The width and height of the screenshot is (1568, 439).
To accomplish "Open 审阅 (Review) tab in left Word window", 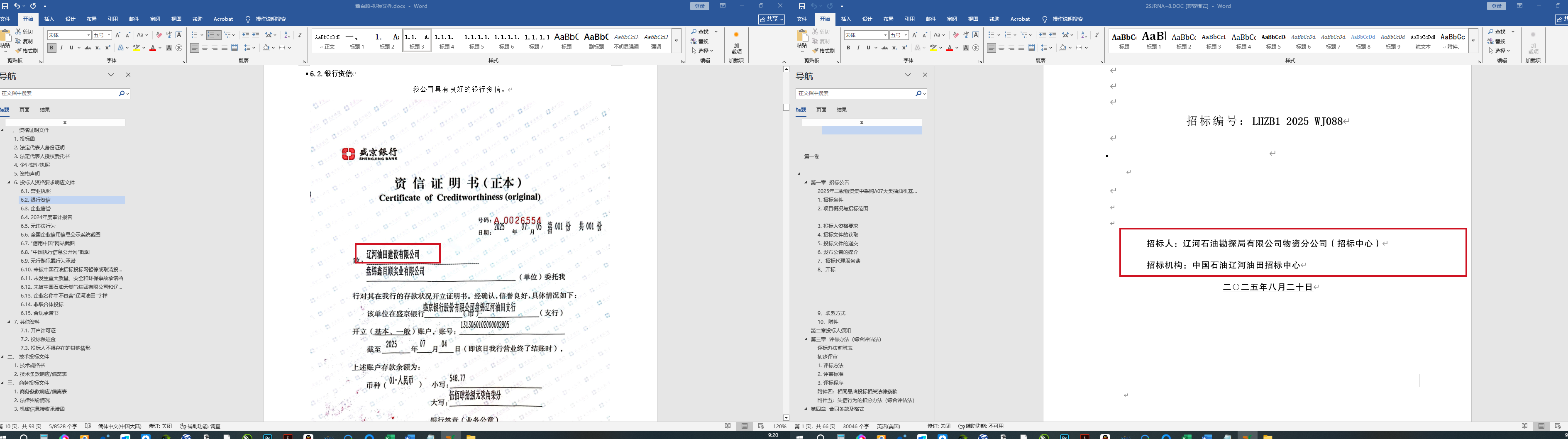I will coord(155,19).
